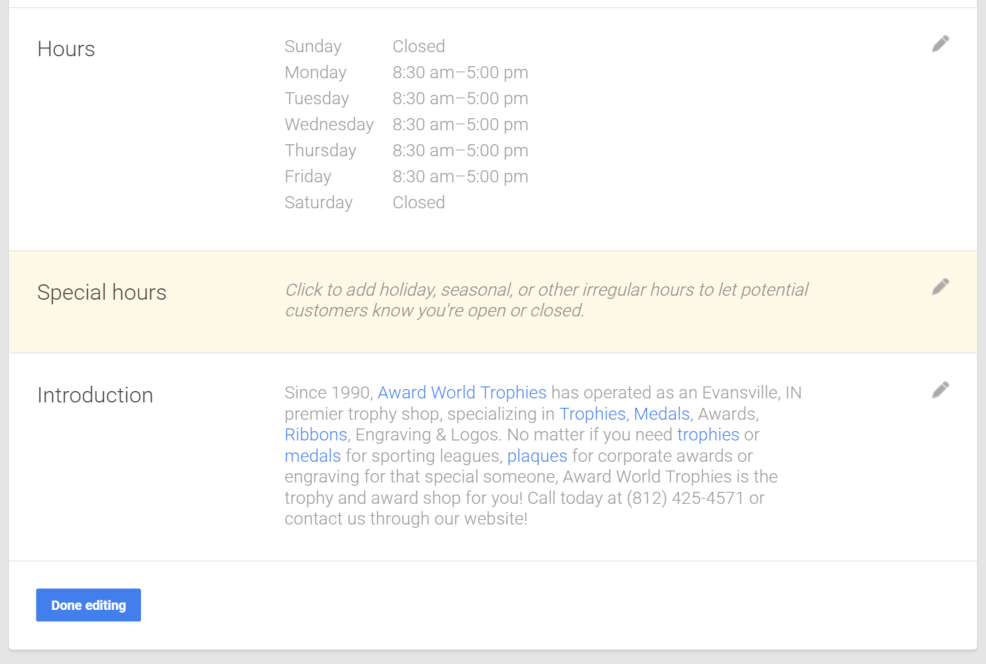986x664 pixels.
Task: Follow the Trophies link in introduction
Action: tap(592, 414)
